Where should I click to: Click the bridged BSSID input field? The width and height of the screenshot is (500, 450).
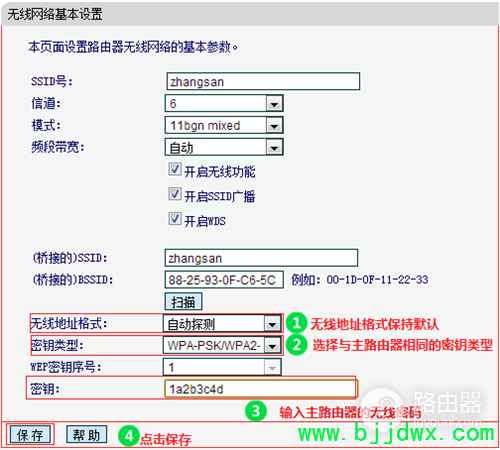(x=224, y=280)
